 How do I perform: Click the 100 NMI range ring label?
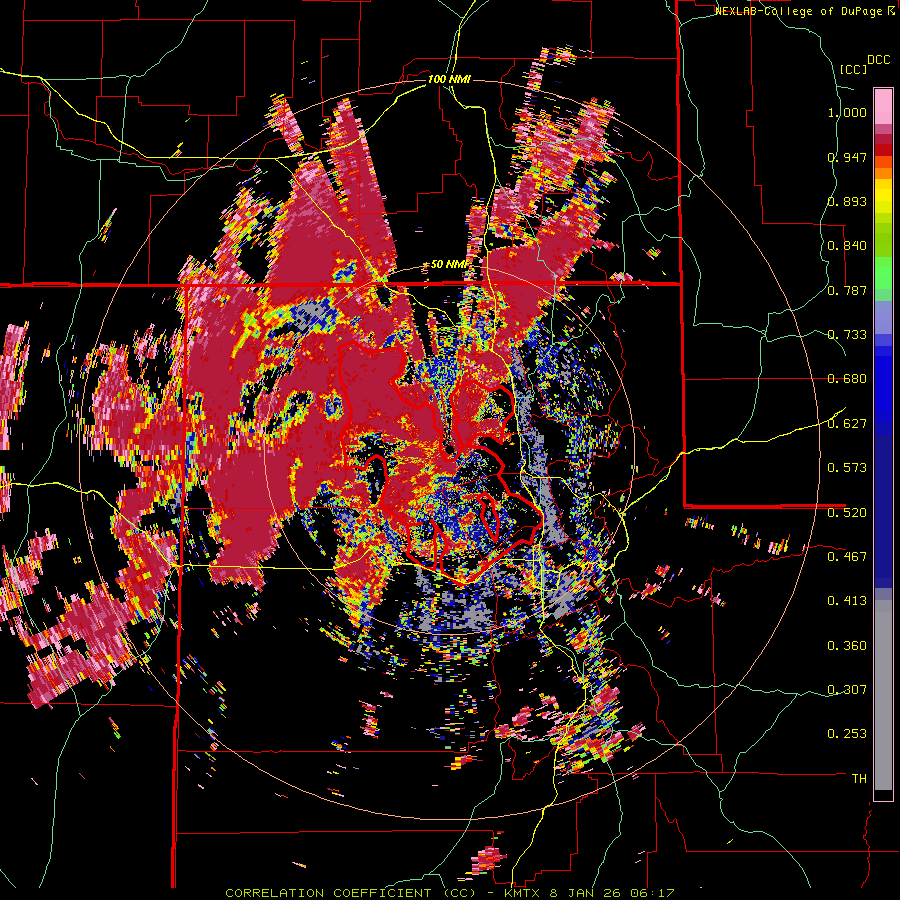pyautogui.click(x=449, y=79)
